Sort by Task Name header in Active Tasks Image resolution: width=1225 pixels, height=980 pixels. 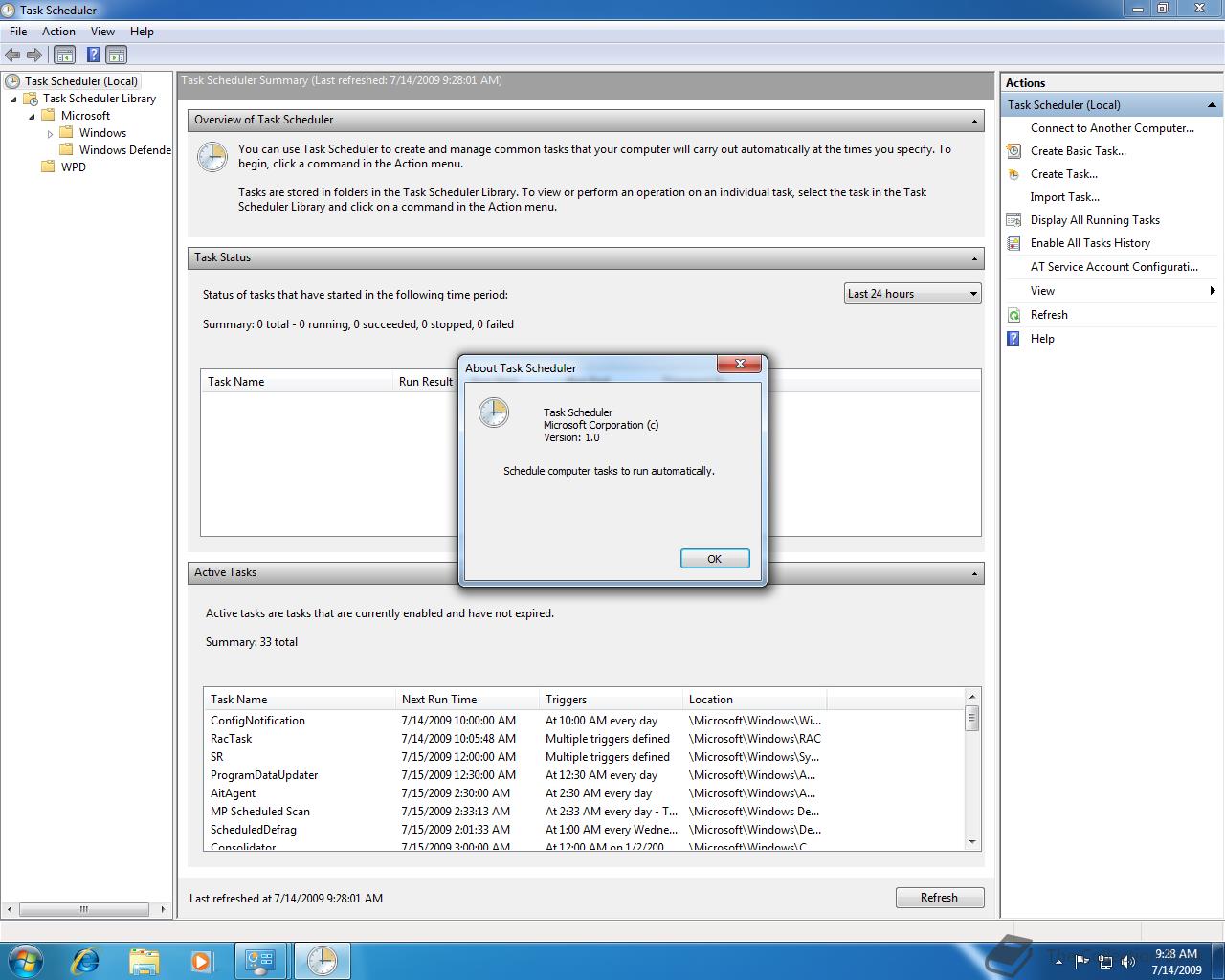[300, 700]
